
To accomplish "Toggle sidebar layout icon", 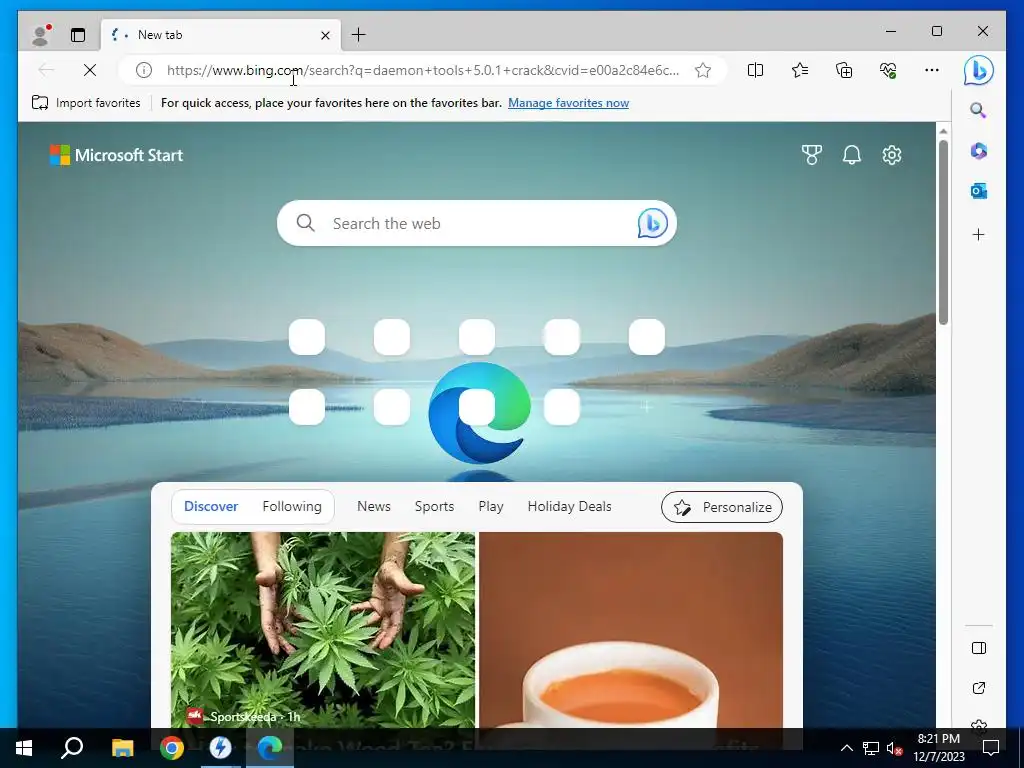I will point(978,648).
